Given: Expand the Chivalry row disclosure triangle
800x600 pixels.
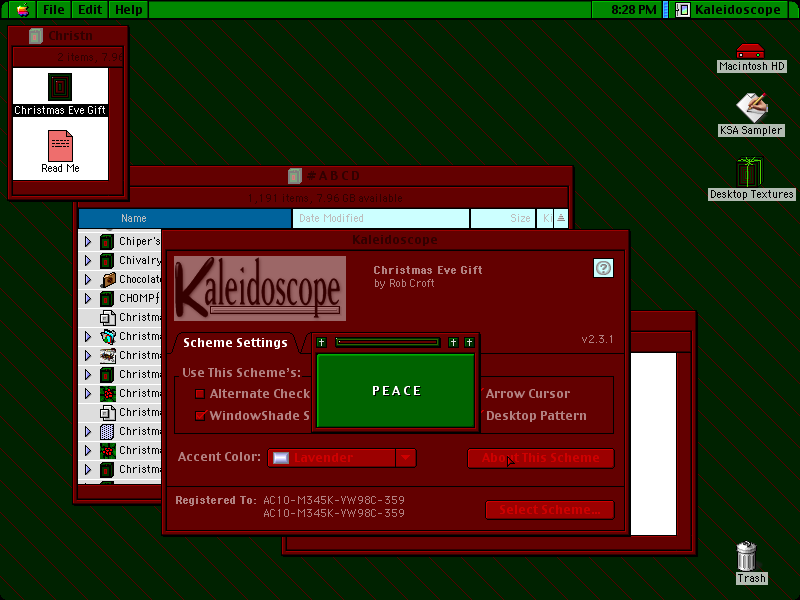Looking at the screenshot, I should pos(88,261).
